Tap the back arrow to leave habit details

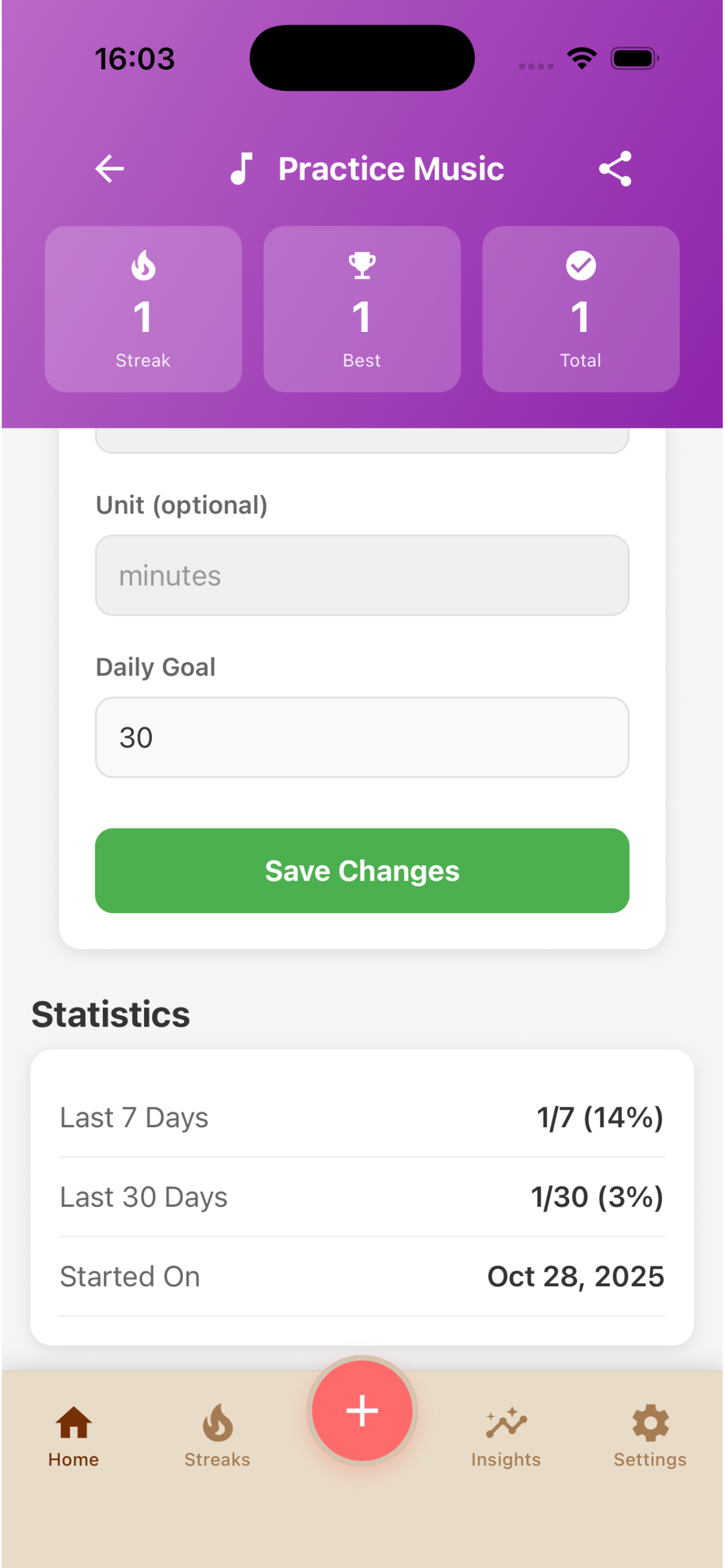tap(109, 169)
